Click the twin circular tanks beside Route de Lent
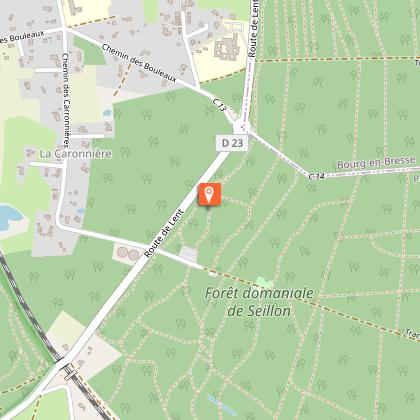 click(x=128, y=254)
